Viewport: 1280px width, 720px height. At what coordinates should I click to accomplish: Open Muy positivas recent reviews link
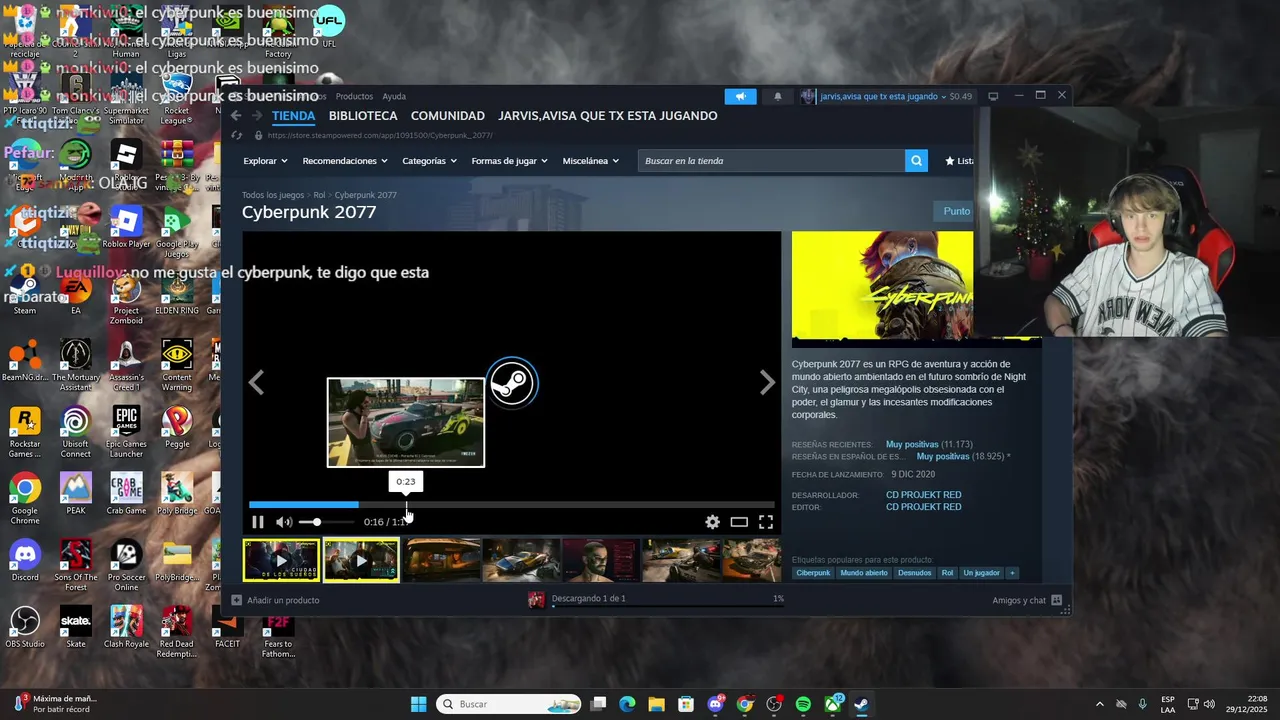(x=912, y=444)
